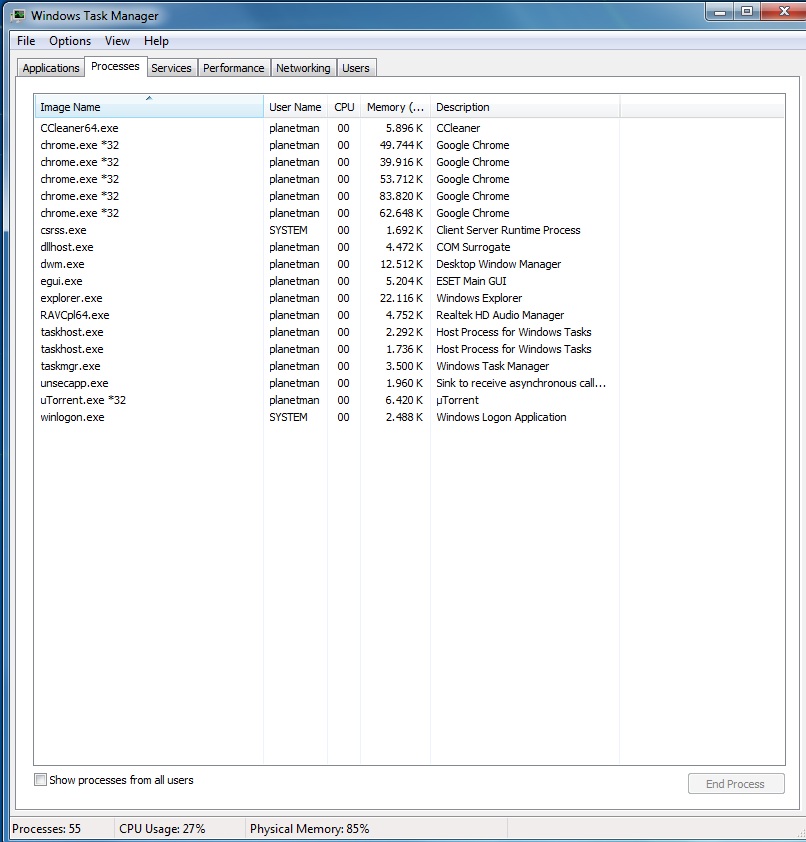The image size is (806, 842).
Task: Tick 'Show processes from all users' checkbox
Action: pos(41,780)
